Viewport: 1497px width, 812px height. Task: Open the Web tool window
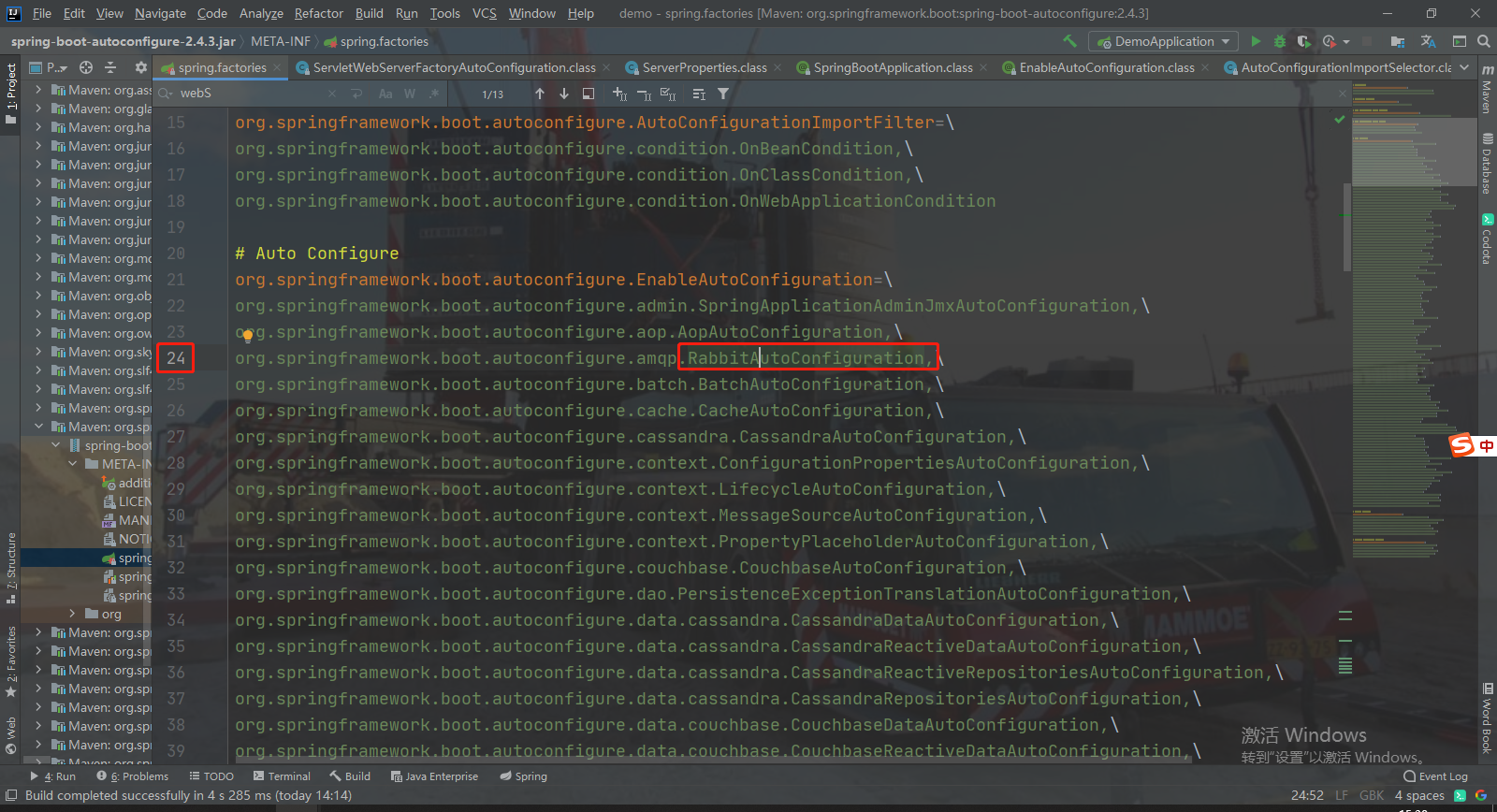click(11, 735)
